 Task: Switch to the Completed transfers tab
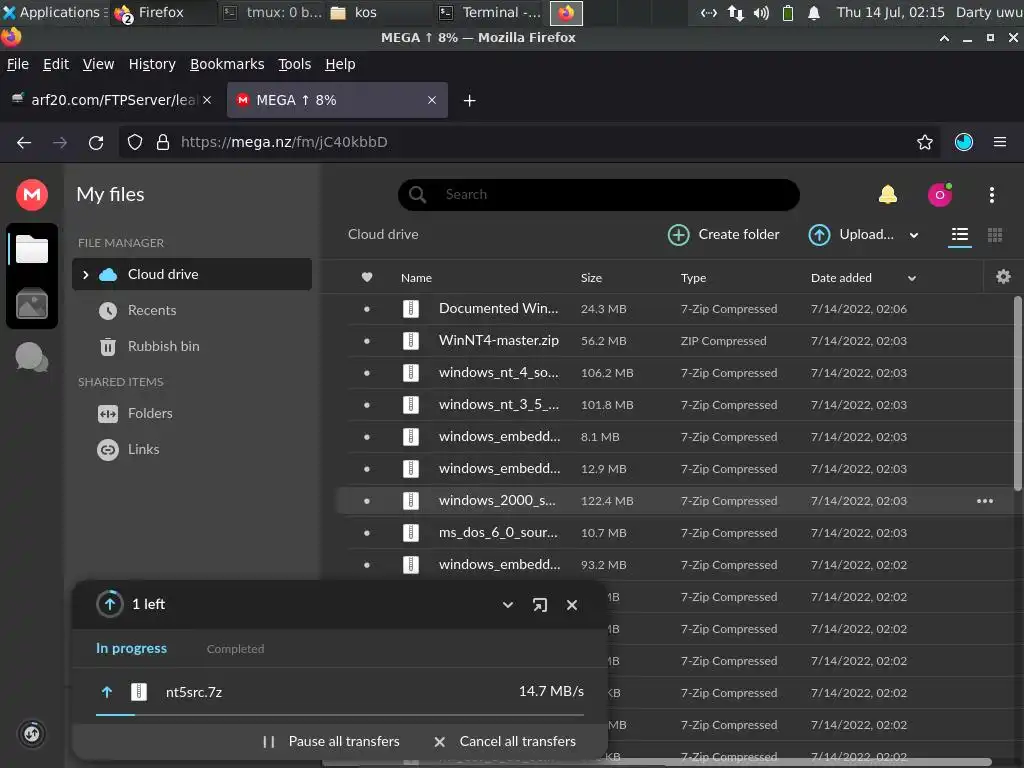pos(235,648)
